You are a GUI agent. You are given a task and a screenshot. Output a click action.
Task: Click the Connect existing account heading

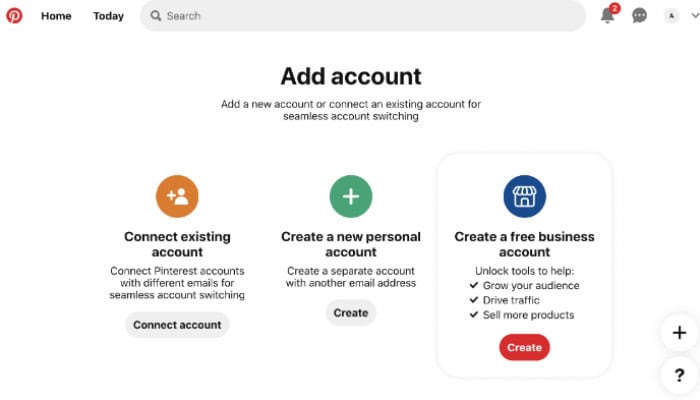click(177, 244)
